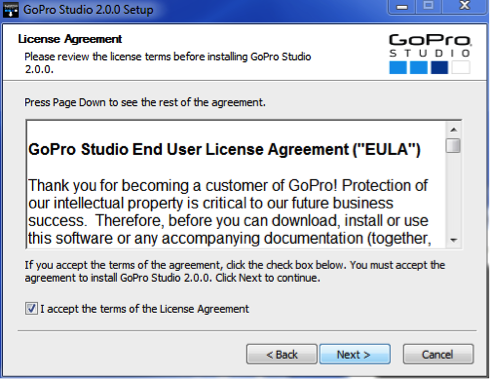The image size is (490, 379).
Task: Click the "GoPro Studio 2.0.0 Setup" title text
Action: tap(88, 10)
